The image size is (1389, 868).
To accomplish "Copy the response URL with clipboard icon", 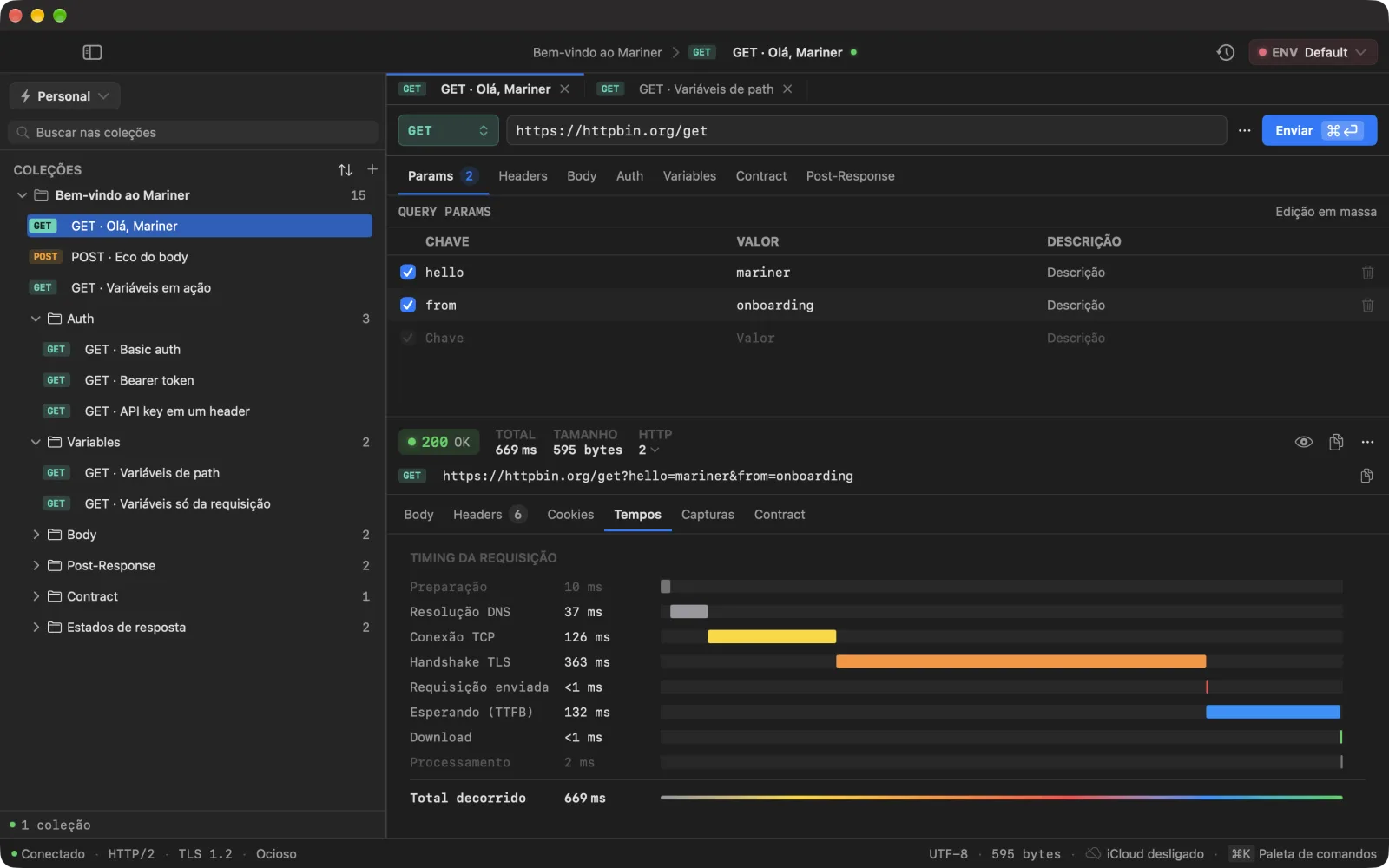I will pos(1366,476).
